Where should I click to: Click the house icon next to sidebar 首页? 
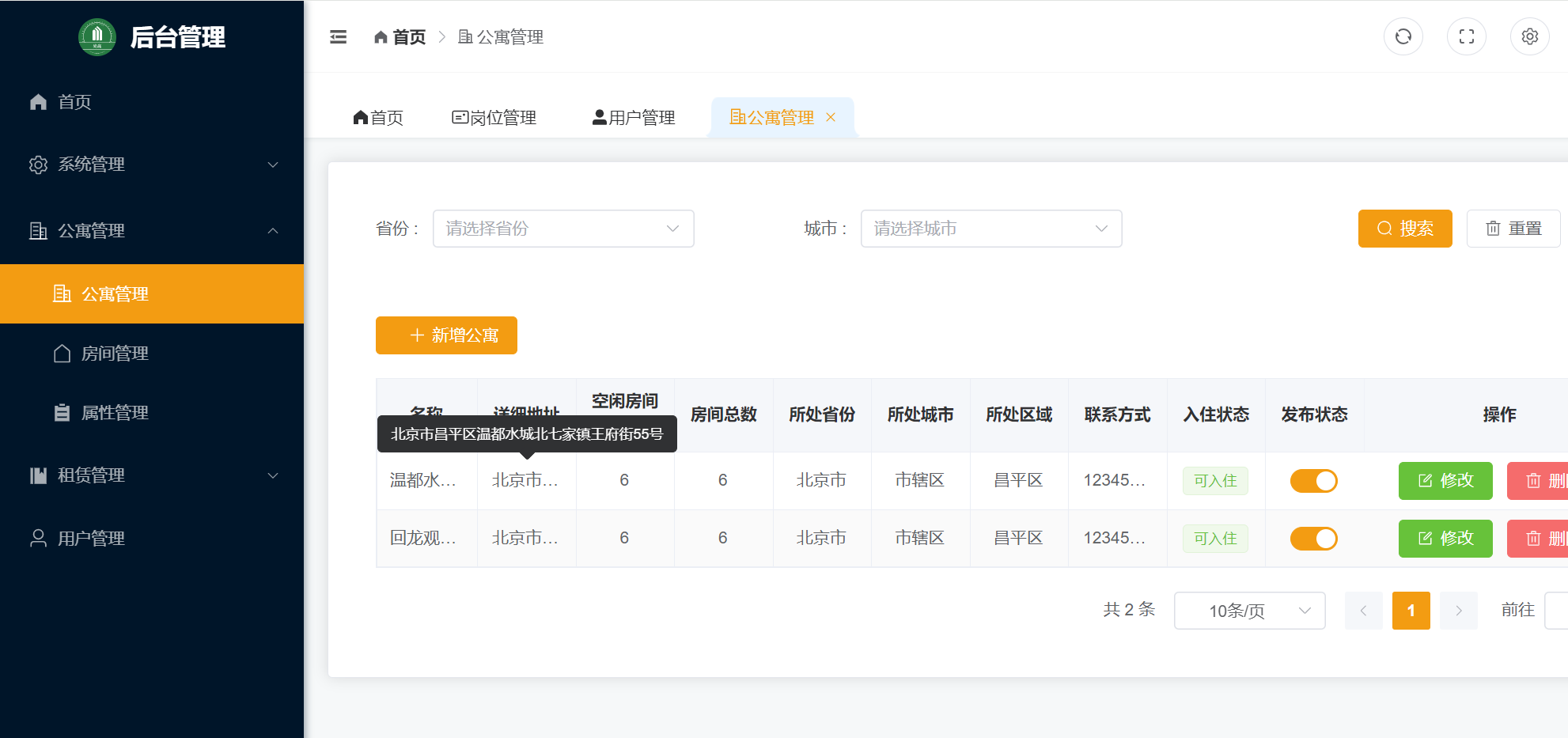click(x=38, y=102)
